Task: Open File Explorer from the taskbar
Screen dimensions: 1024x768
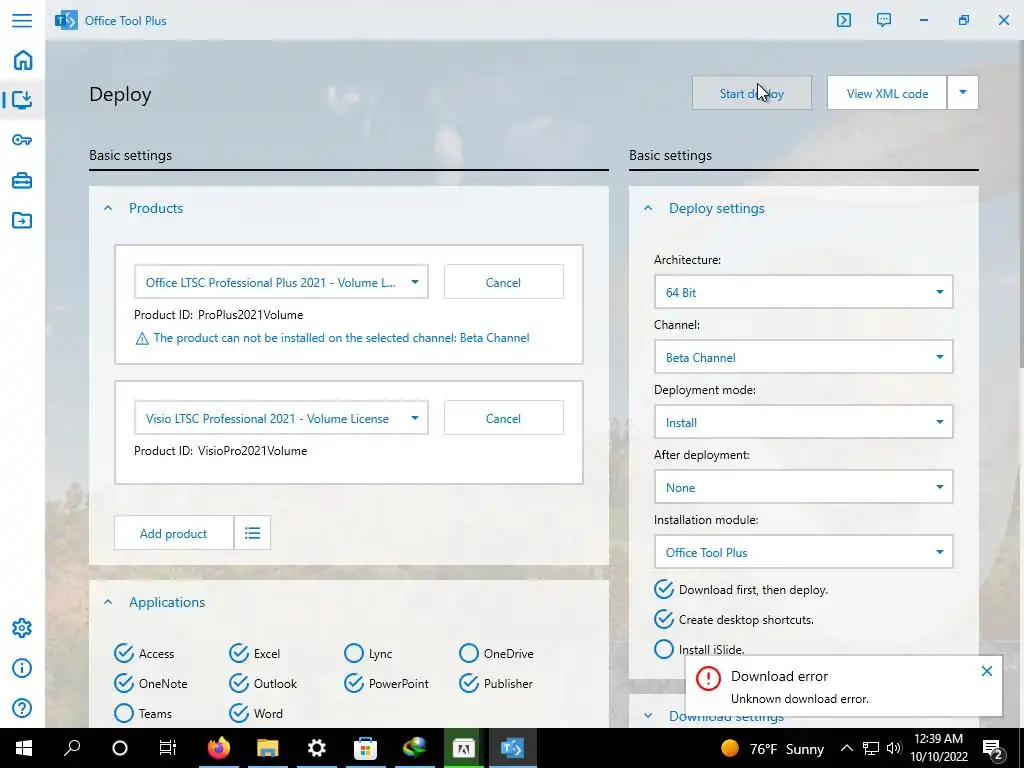Action: coord(268,748)
